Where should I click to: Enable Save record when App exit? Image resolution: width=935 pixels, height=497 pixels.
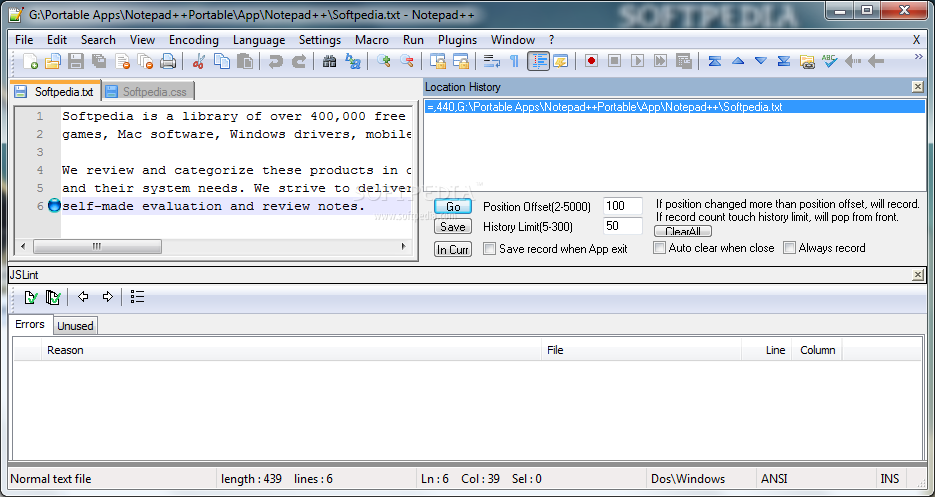[x=490, y=249]
